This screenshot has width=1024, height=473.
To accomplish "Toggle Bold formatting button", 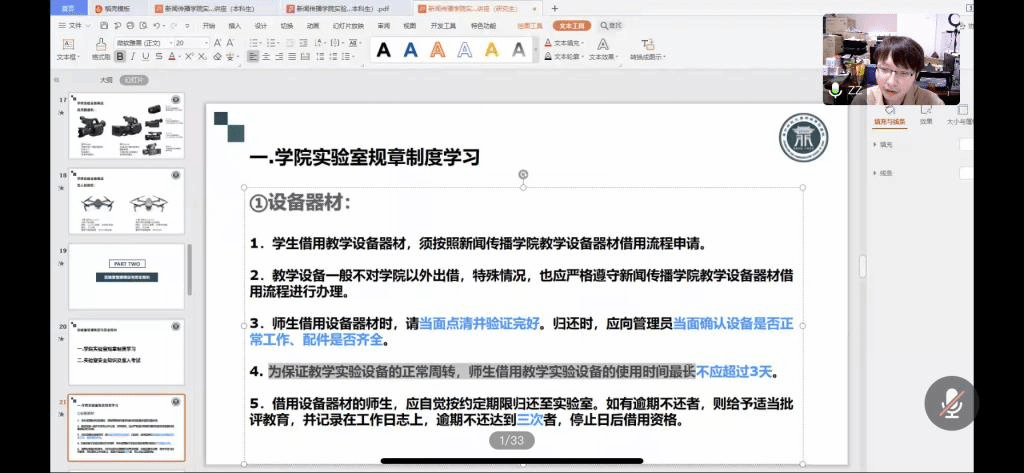I will (x=120, y=57).
